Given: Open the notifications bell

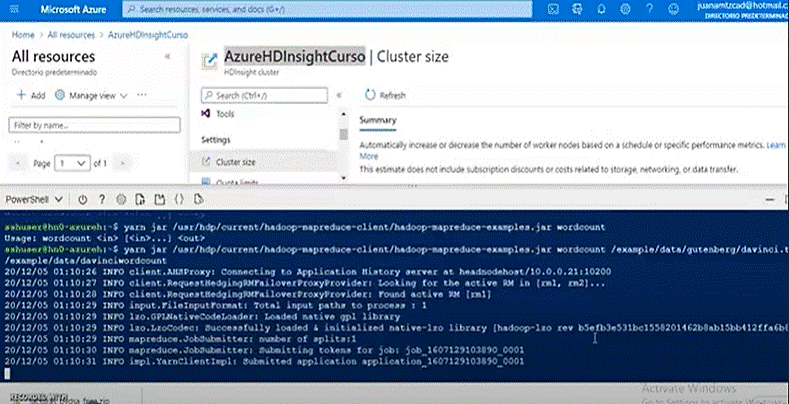Looking at the screenshot, I should click(x=601, y=9).
